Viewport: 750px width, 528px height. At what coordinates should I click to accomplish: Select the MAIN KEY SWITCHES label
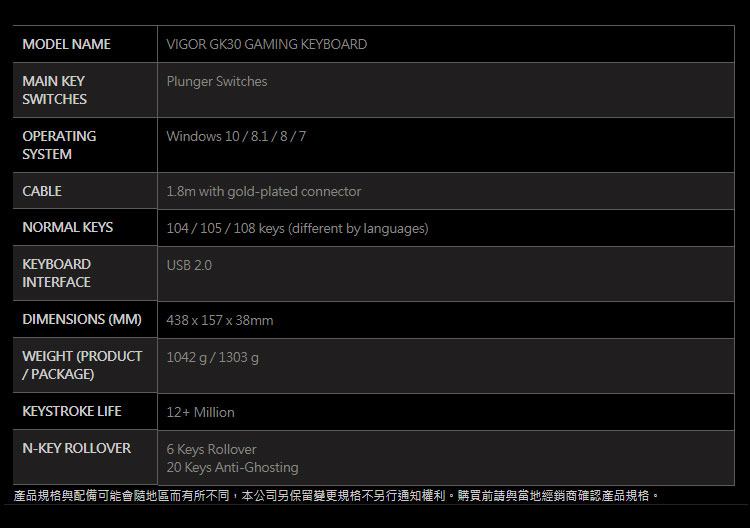pos(55,90)
